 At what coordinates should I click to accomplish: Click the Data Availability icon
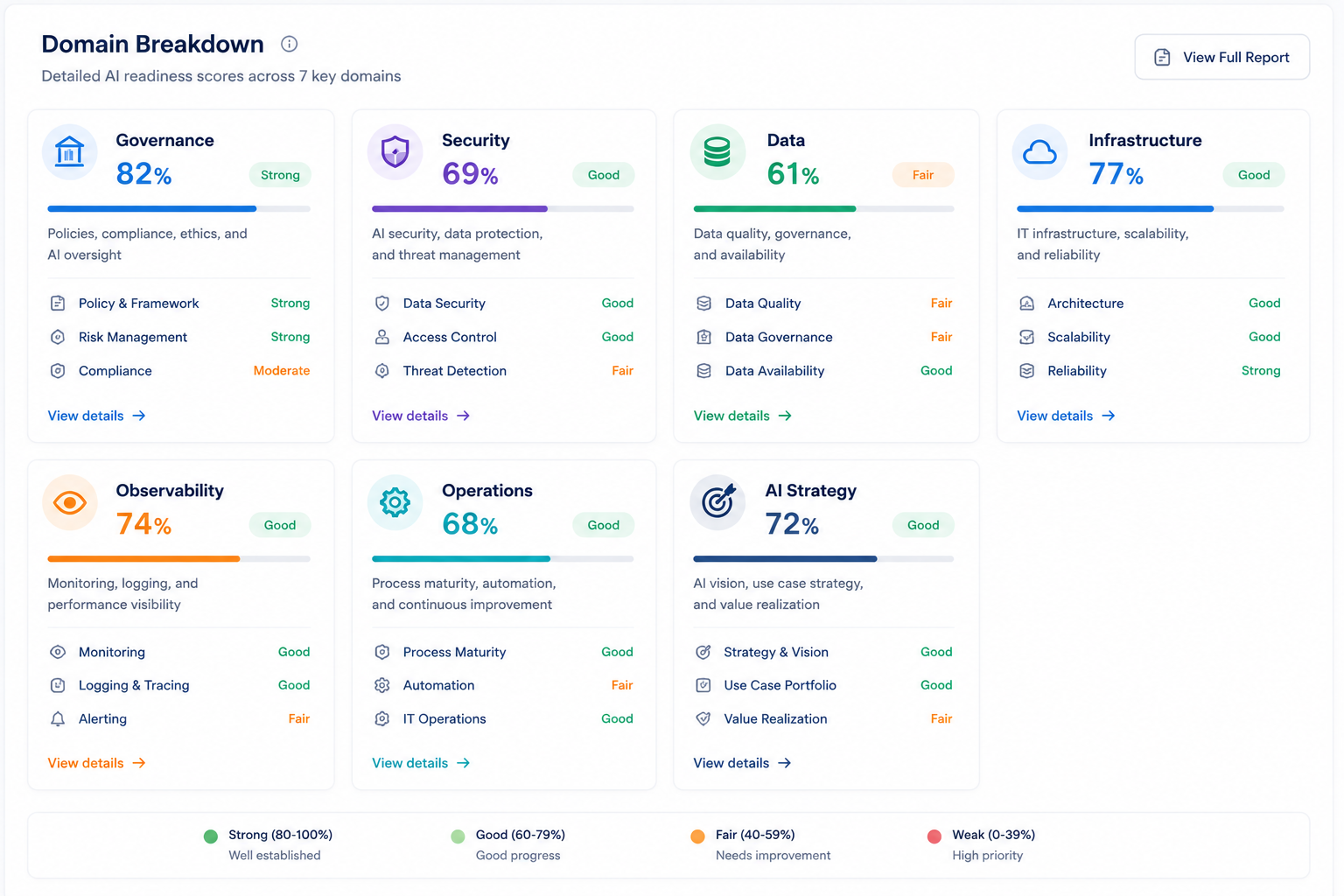click(x=703, y=371)
